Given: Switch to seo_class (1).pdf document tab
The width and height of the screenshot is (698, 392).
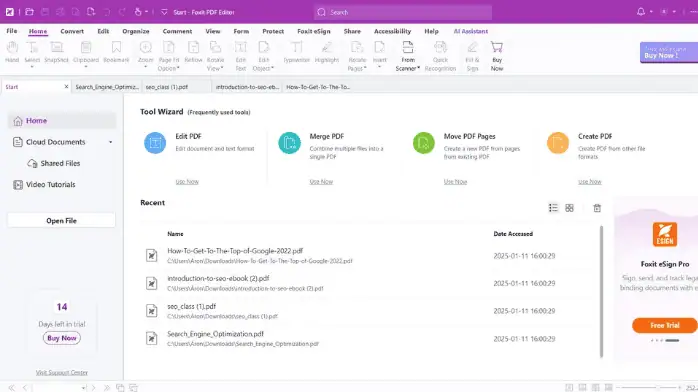Looking at the screenshot, I should tap(177, 87).
